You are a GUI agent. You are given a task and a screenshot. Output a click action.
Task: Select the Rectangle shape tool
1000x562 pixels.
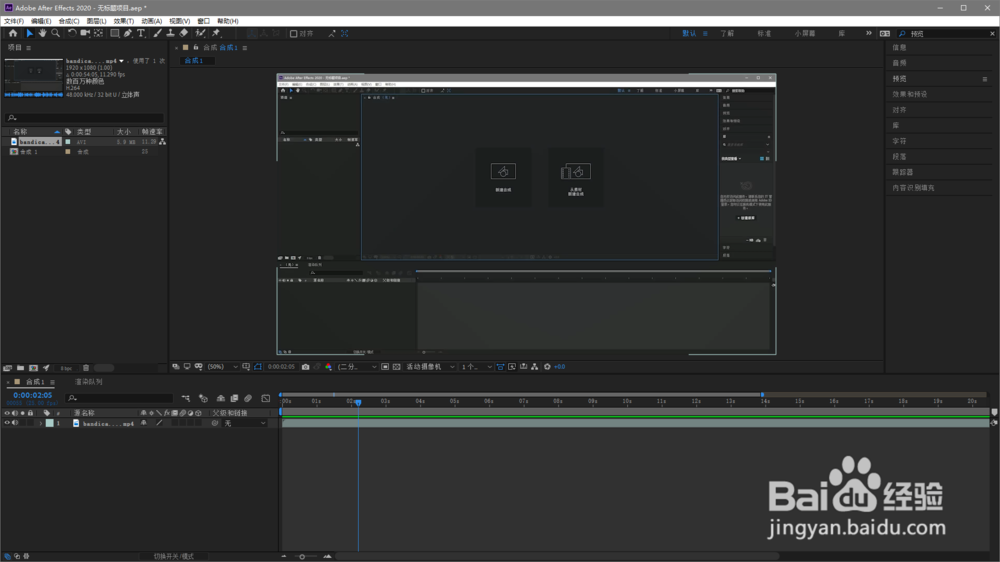pos(115,33)
